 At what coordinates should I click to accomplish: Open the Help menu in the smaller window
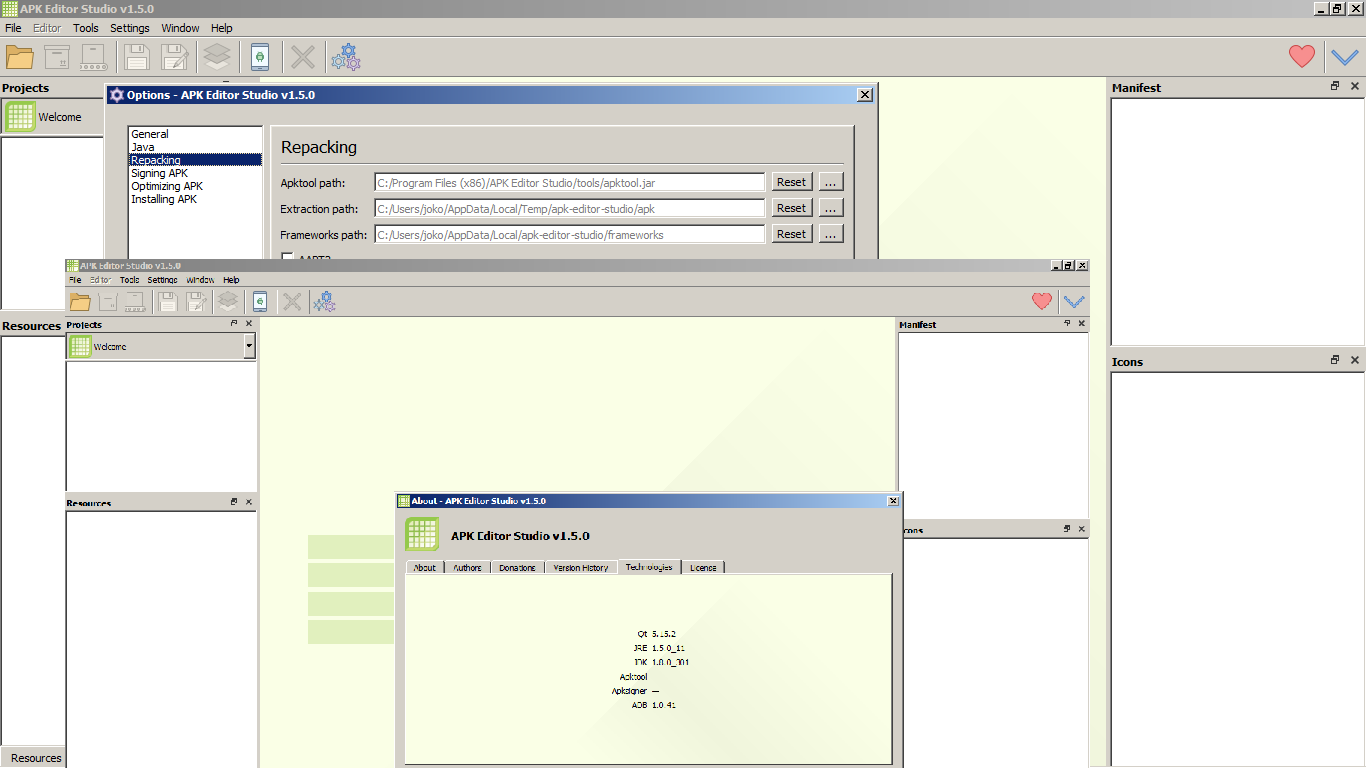click(231, 280)
